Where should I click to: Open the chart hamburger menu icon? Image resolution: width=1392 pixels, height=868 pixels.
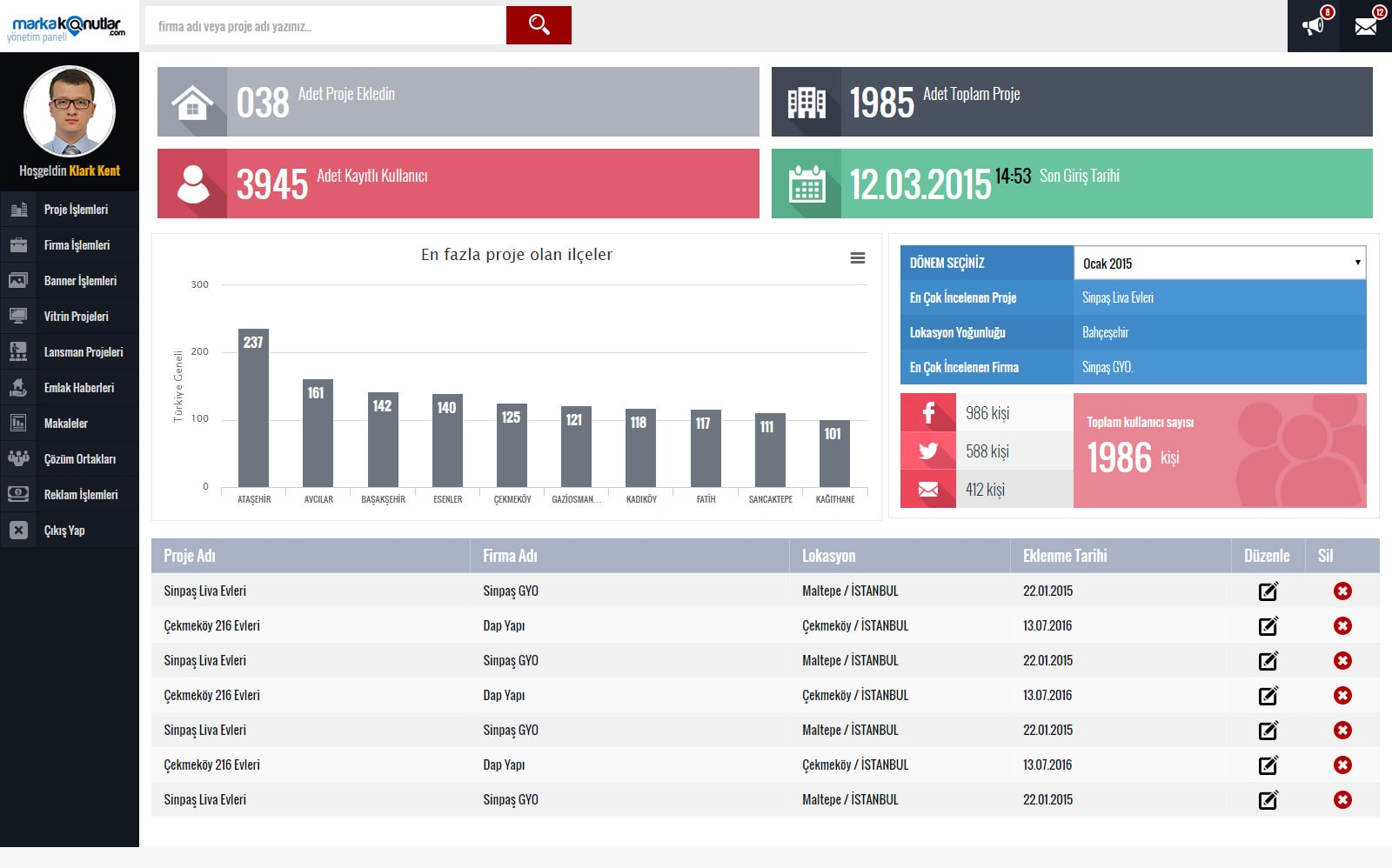(x=857, y=258)
